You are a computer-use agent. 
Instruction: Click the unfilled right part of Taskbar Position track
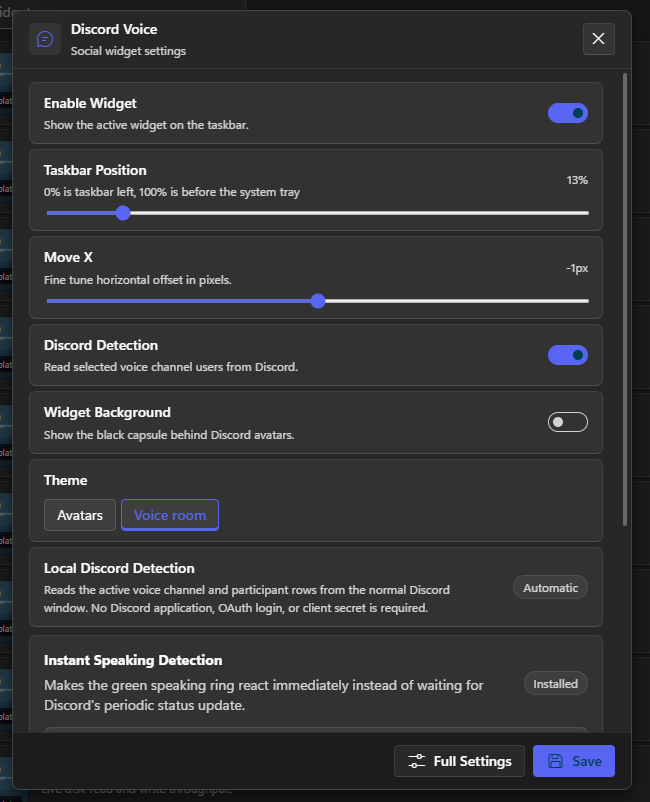pos(360,213)
